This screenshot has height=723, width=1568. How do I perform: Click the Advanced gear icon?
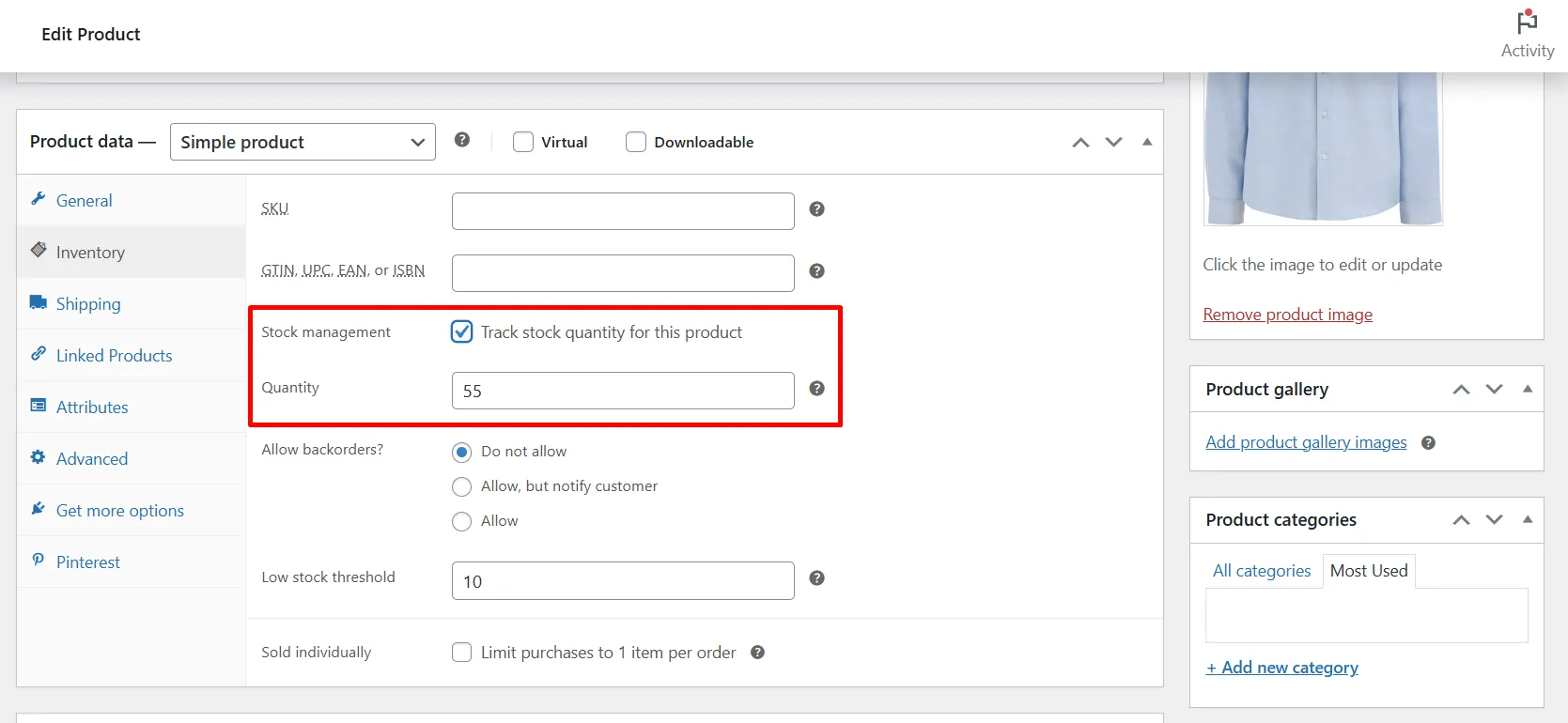[x=39, y=457]
